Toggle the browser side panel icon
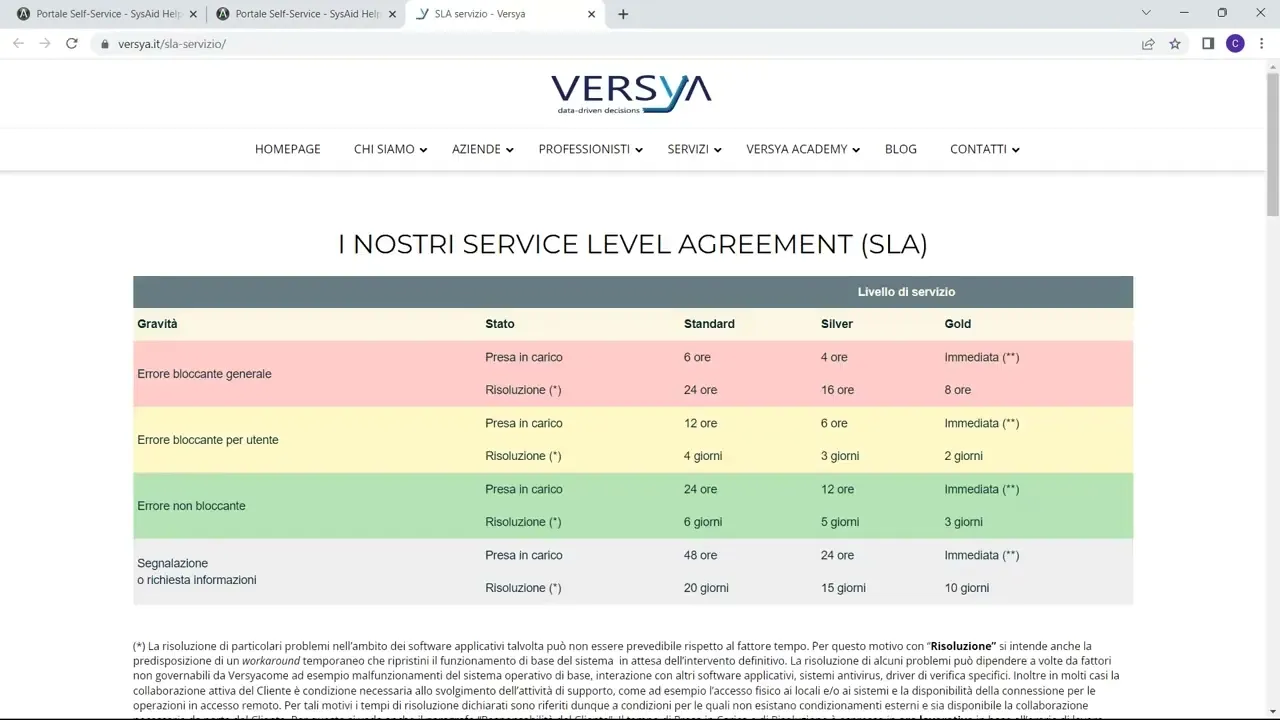Image resolution: width=1280 pixels, height=720 pixels. (x=1208, y=44)
